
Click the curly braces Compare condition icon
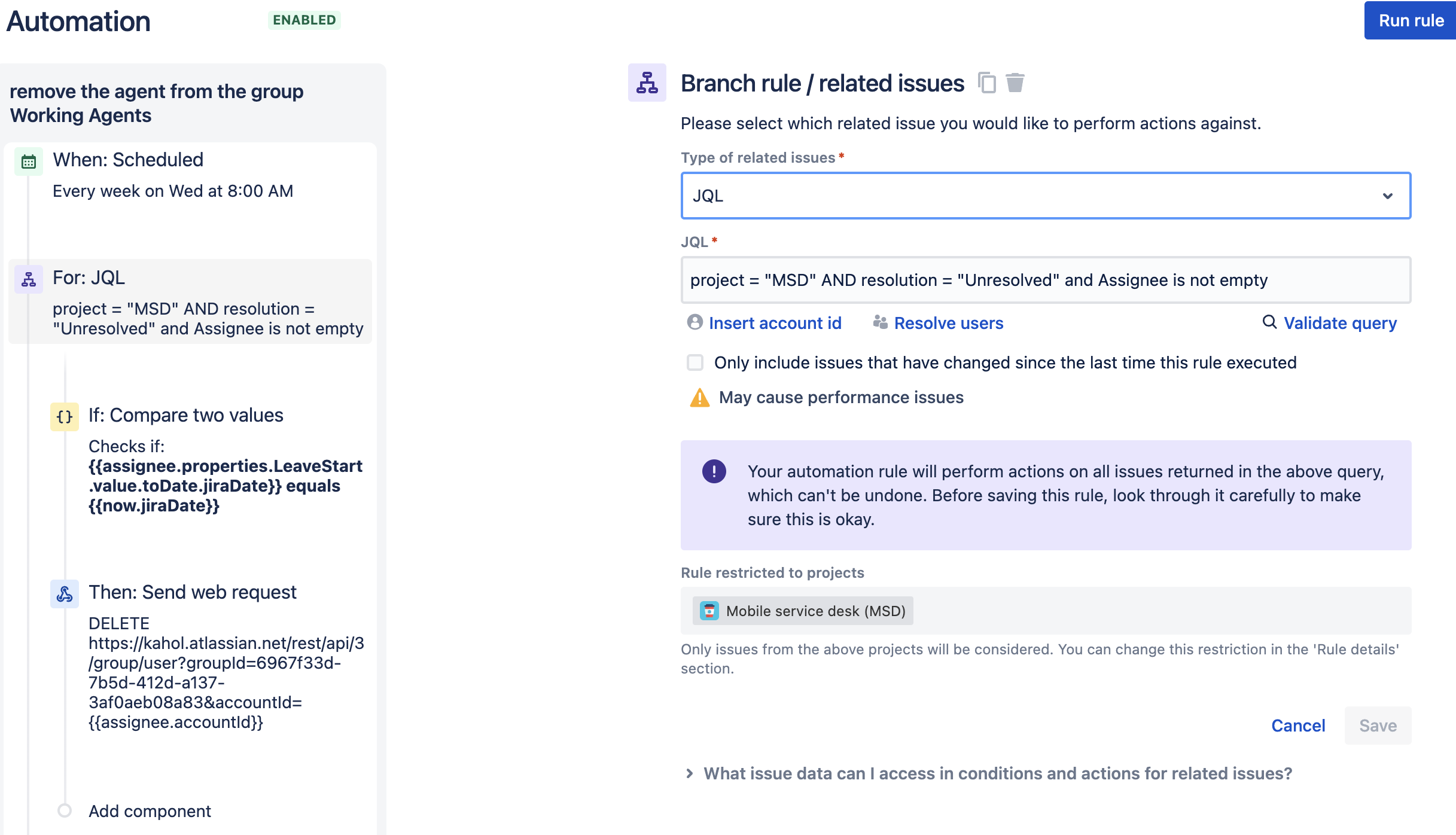click(65, 417)
